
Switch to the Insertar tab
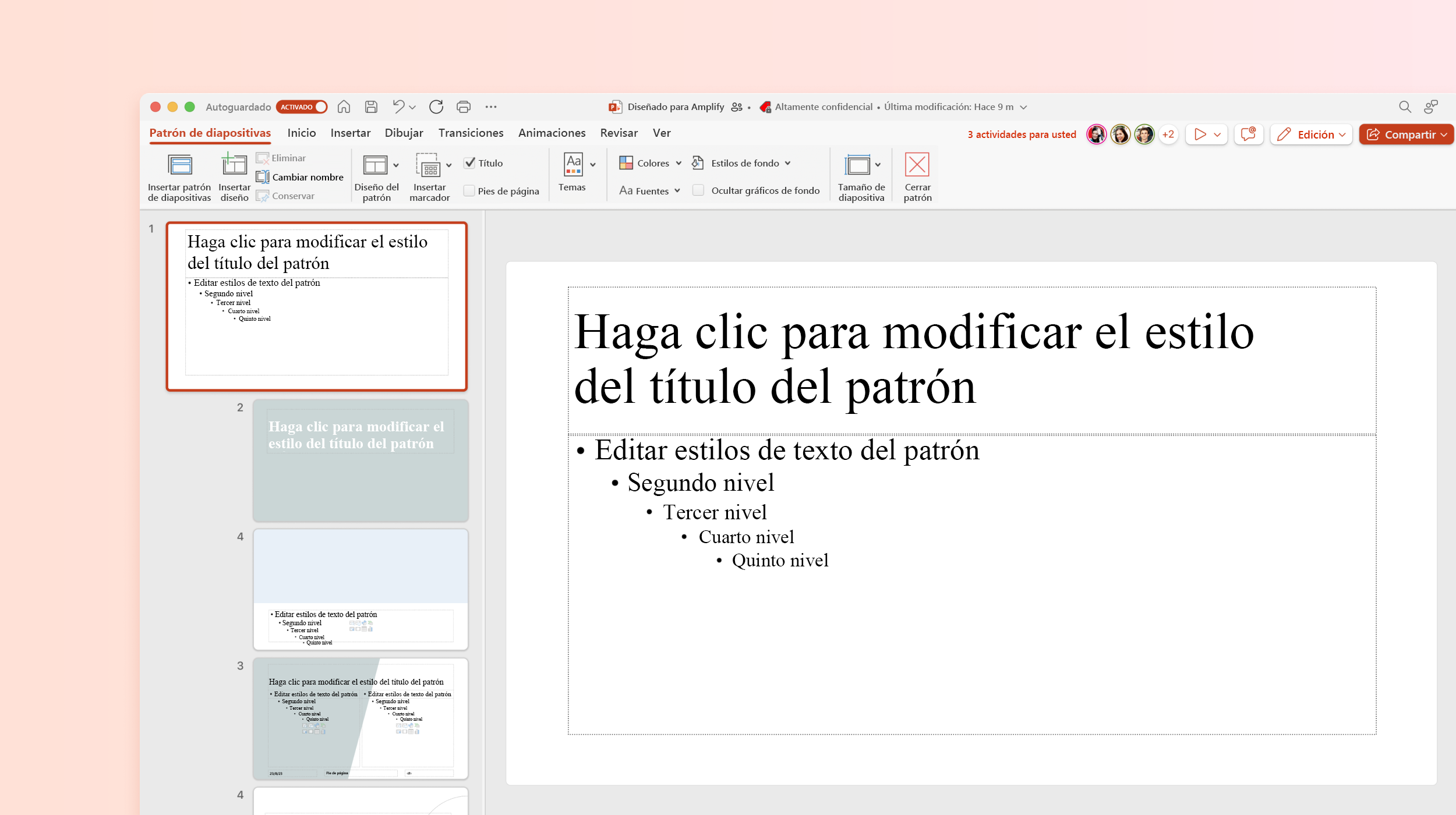(351, 133)
